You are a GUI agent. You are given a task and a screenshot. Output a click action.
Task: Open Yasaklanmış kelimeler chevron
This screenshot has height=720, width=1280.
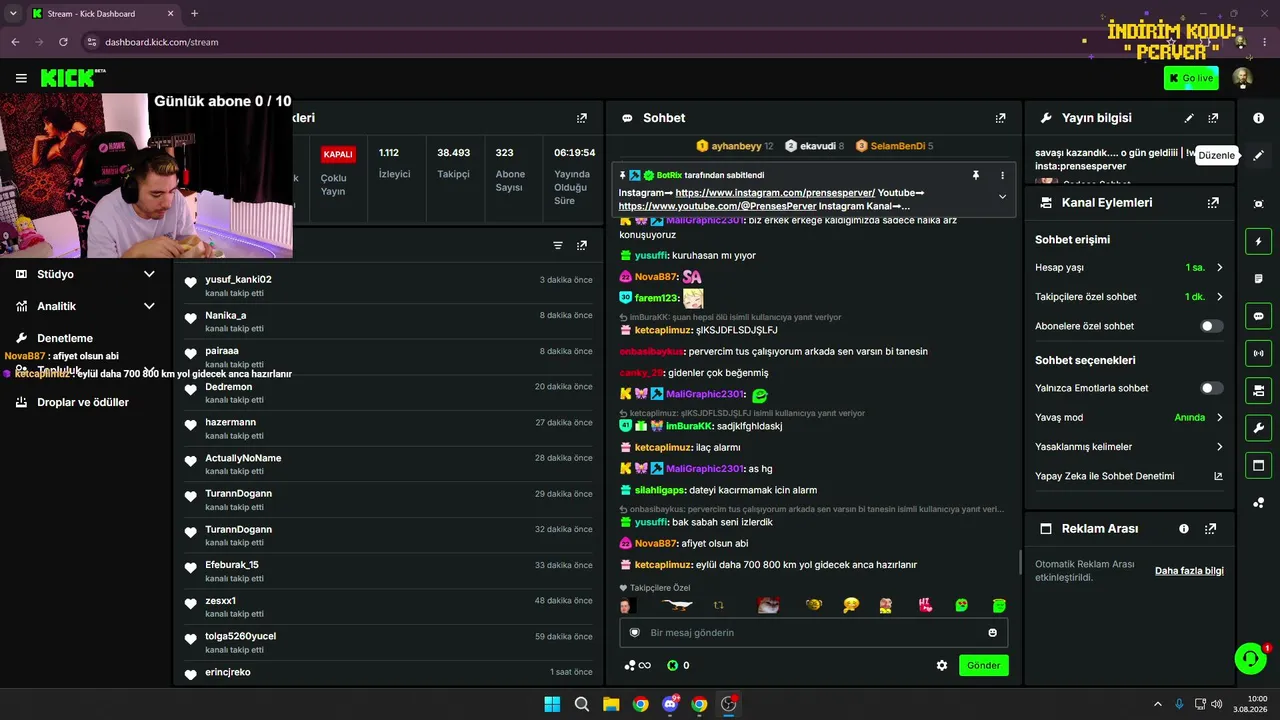pos(1219,447)
